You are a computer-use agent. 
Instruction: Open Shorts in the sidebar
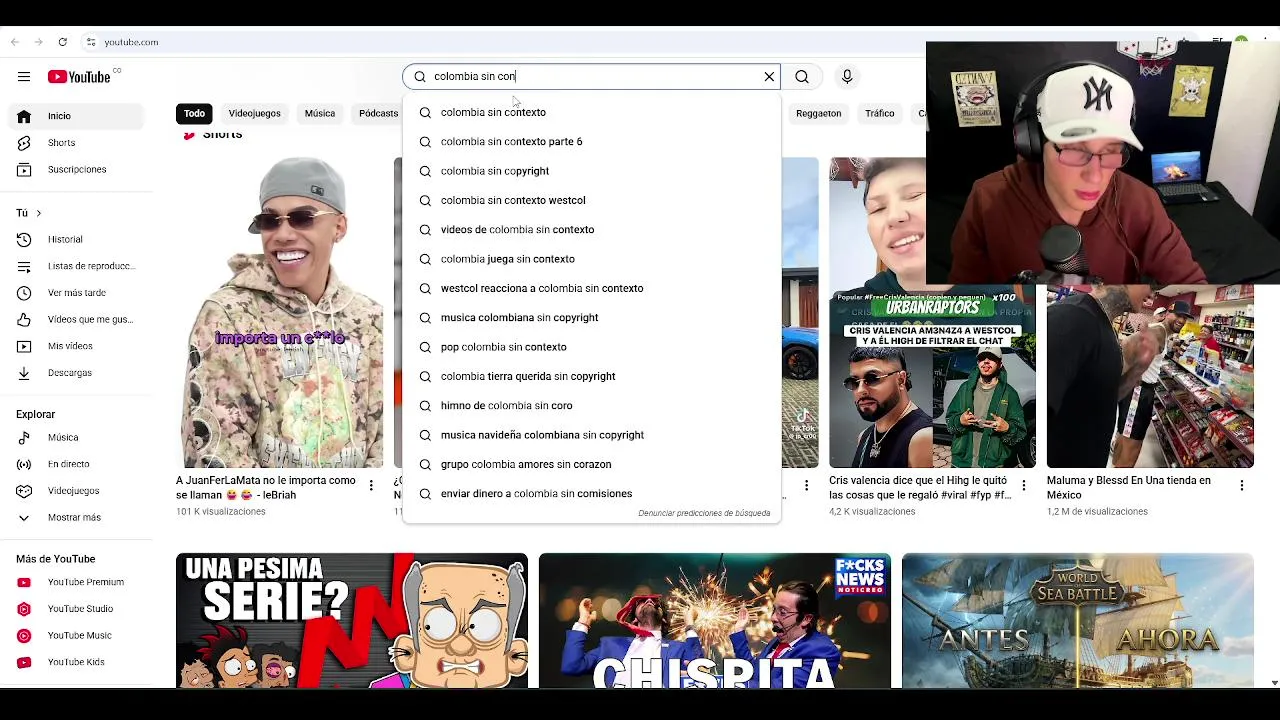76,143
